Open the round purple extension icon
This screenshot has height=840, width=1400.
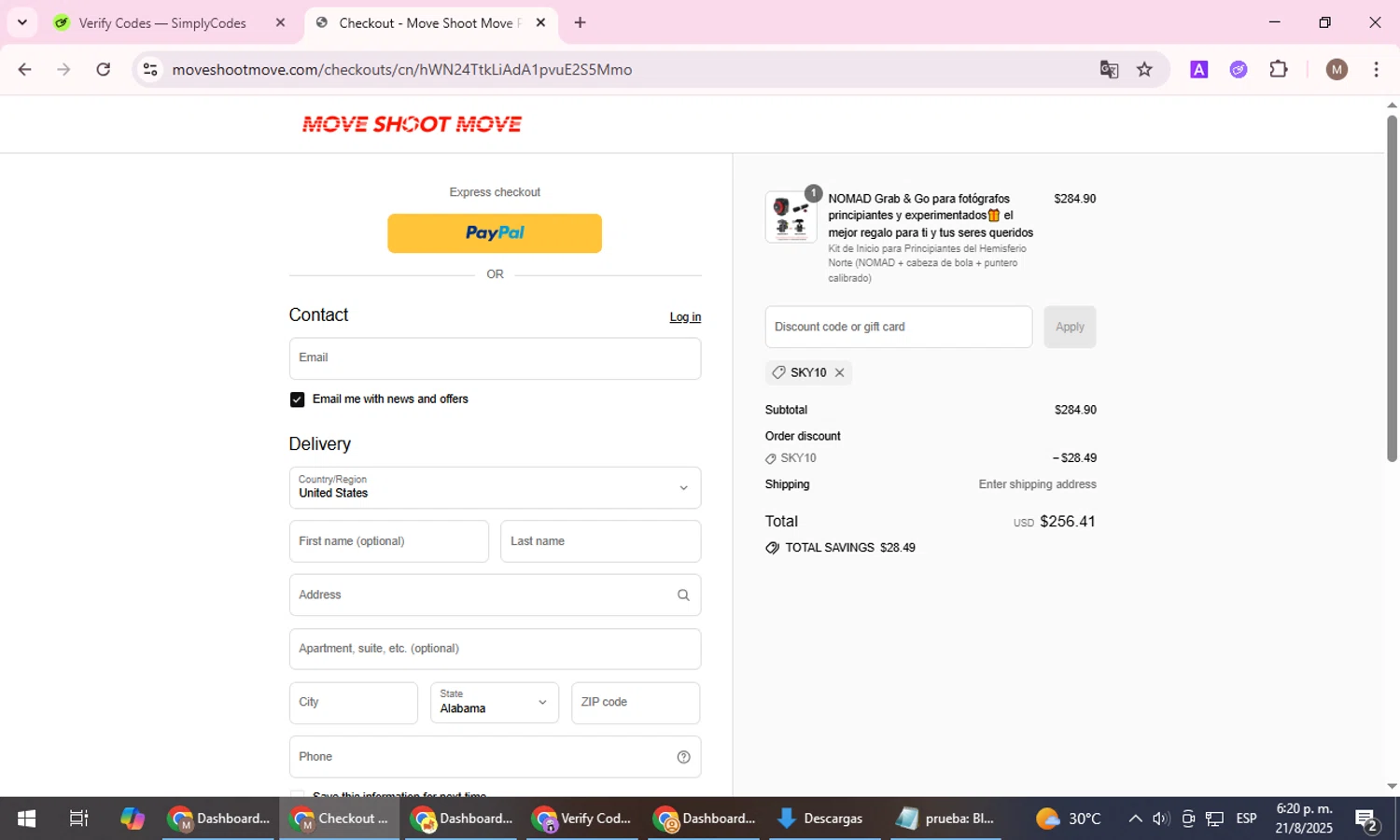(1239, 69)
